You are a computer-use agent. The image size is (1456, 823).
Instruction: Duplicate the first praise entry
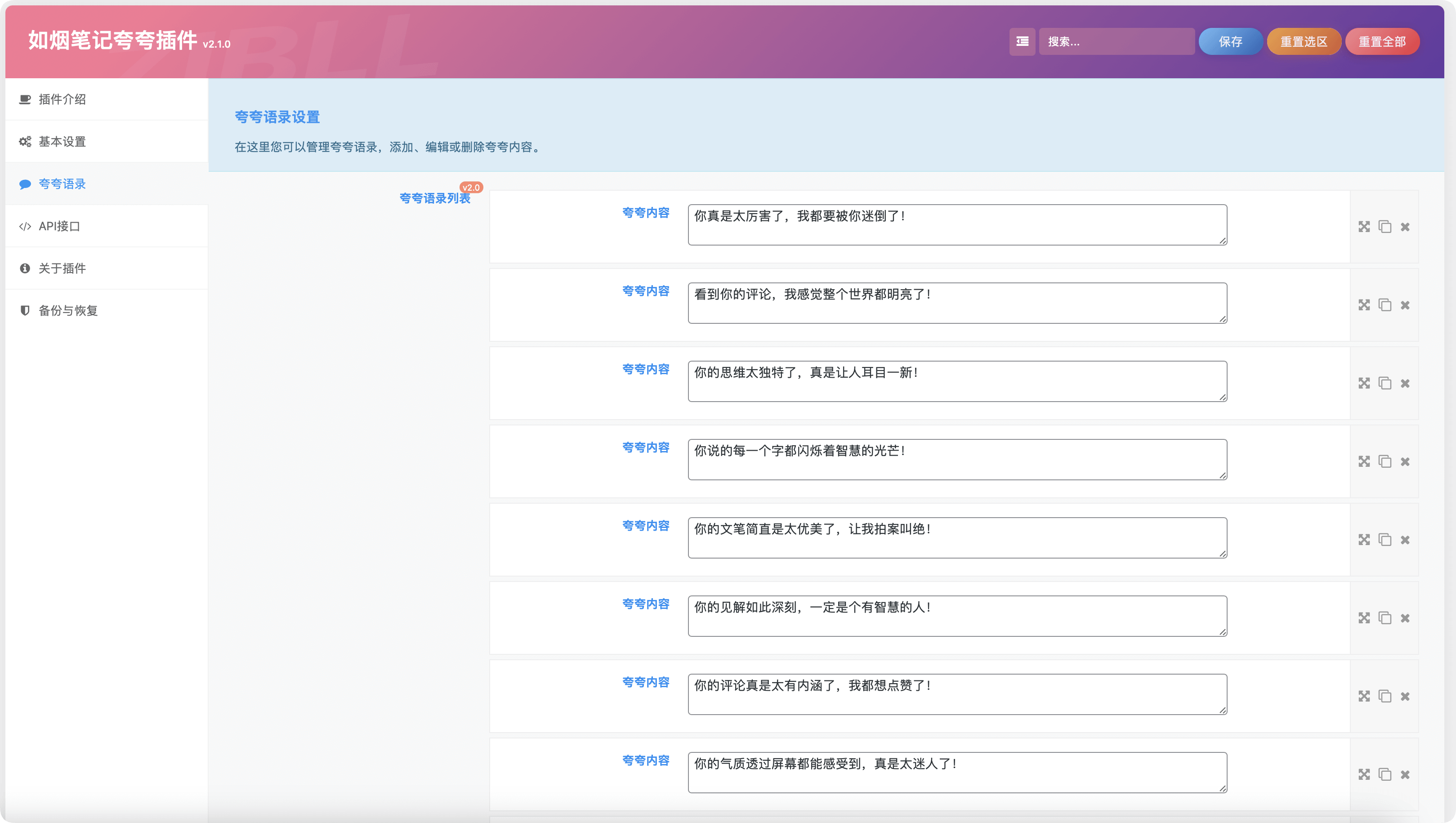click(x=1385, y=227)
